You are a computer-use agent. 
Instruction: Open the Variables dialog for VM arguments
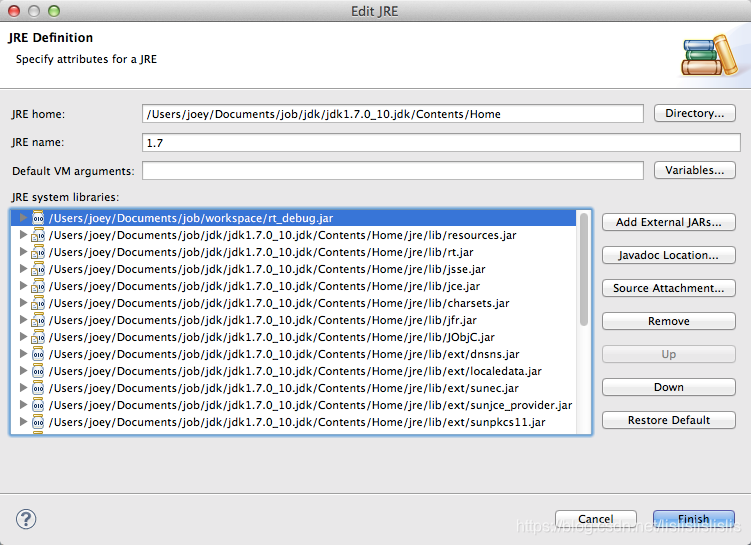pos(694,170)
